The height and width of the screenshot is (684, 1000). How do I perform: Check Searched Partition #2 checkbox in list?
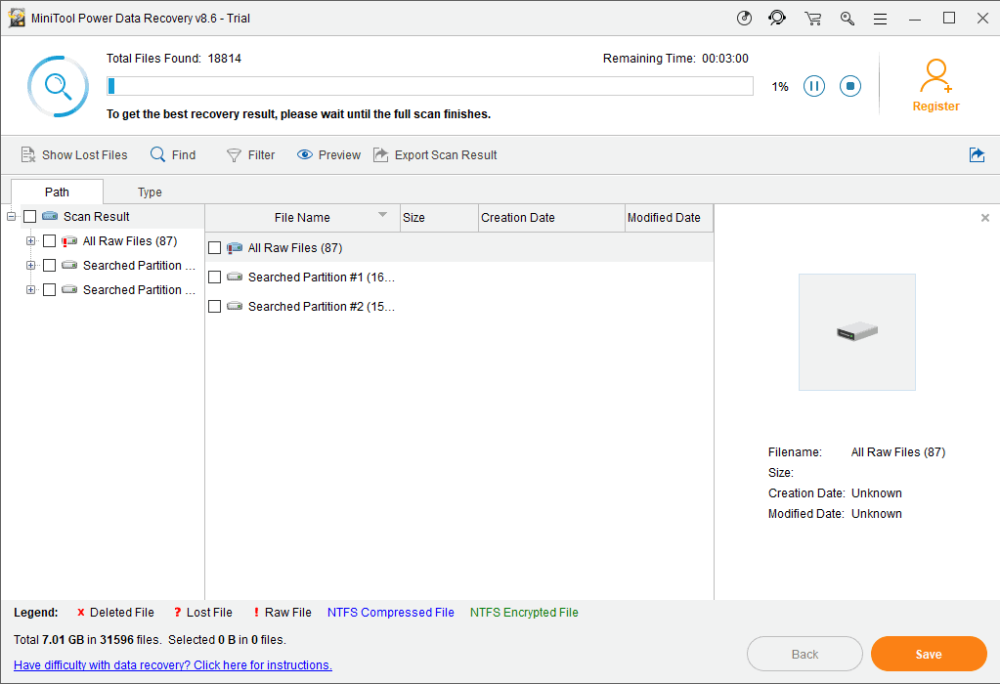pyautogui.click(x=215, y=306)
